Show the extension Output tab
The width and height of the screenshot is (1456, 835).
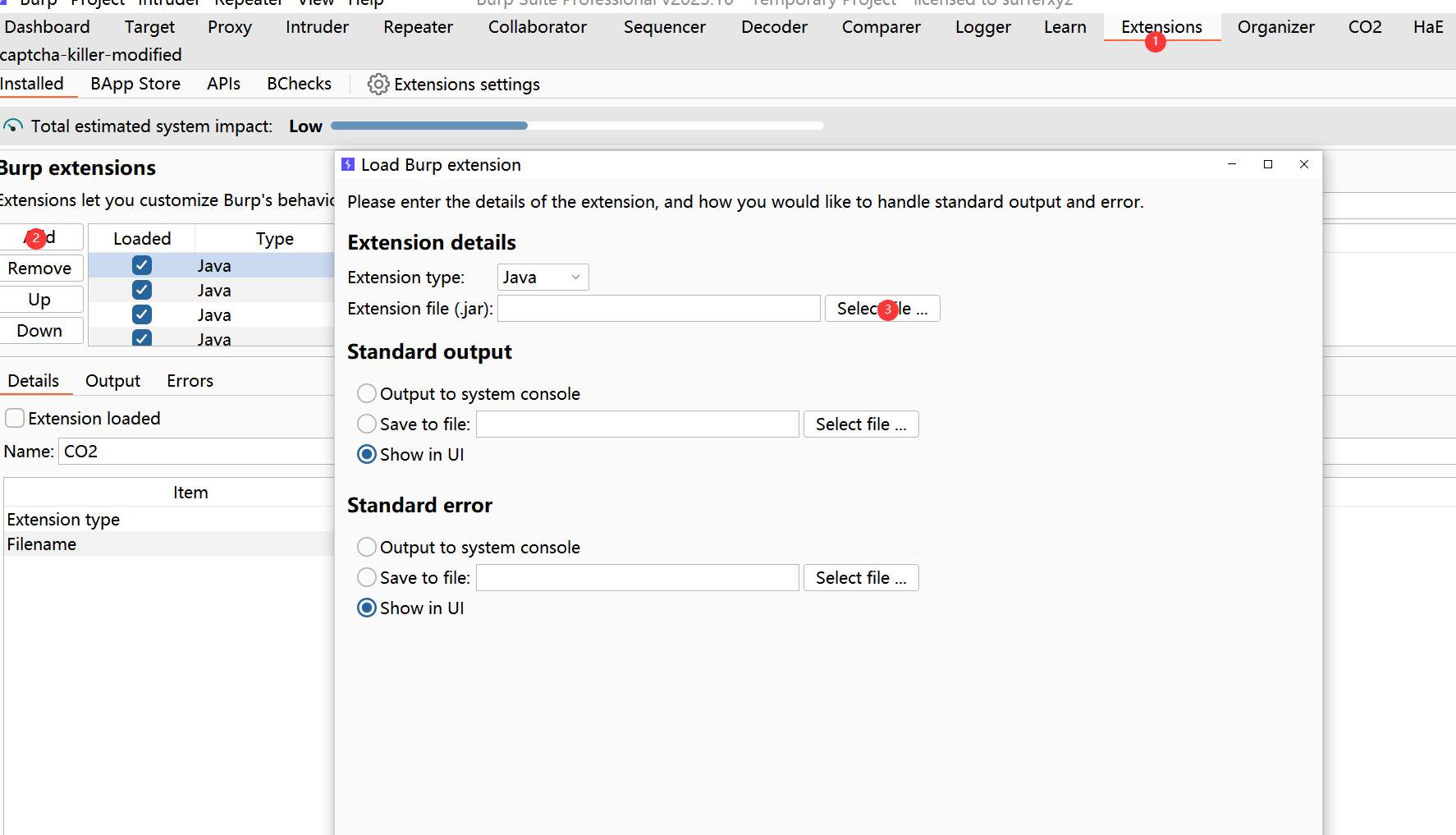(112, 381)
